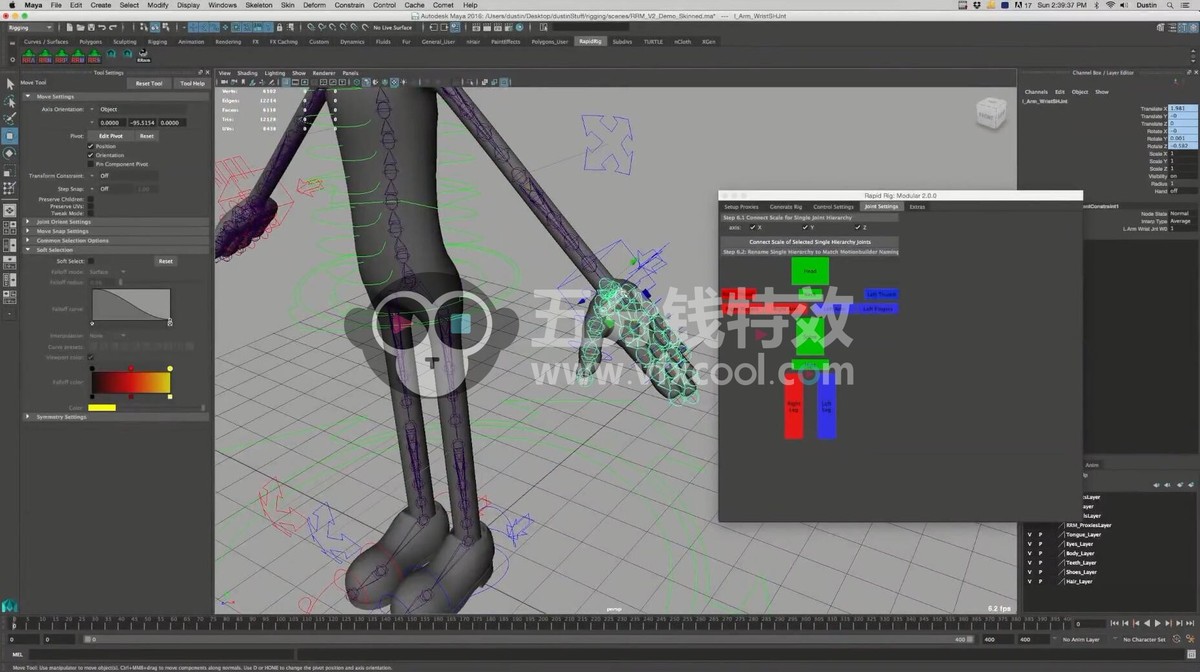
Task: Expand Joint Orient Settings section
Action: [x=63, y=222]
